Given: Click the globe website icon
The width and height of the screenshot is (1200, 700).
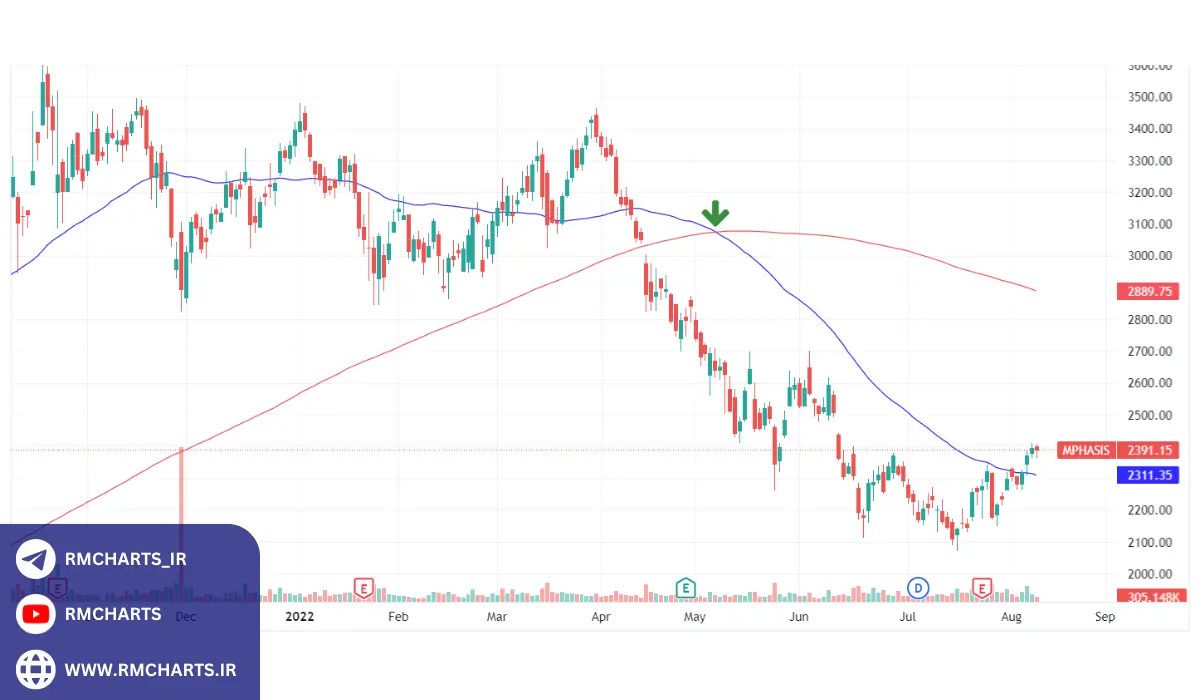Looking at the screenshot, I should (36, 669).
